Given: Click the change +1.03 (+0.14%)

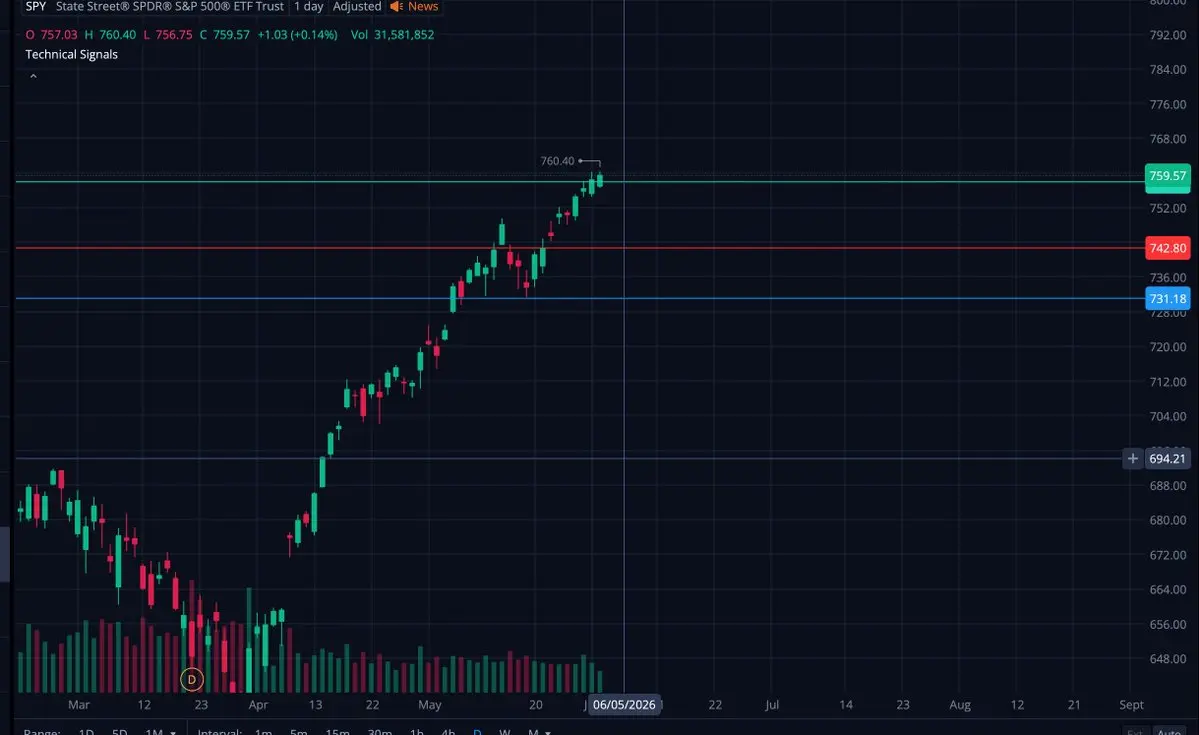Looking at the screenshot, I should coord(297,34).
